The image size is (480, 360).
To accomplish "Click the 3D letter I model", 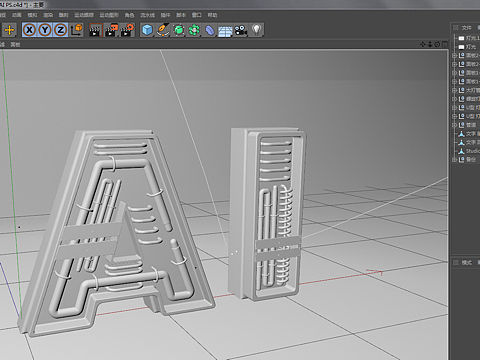I will click(267, 213).
